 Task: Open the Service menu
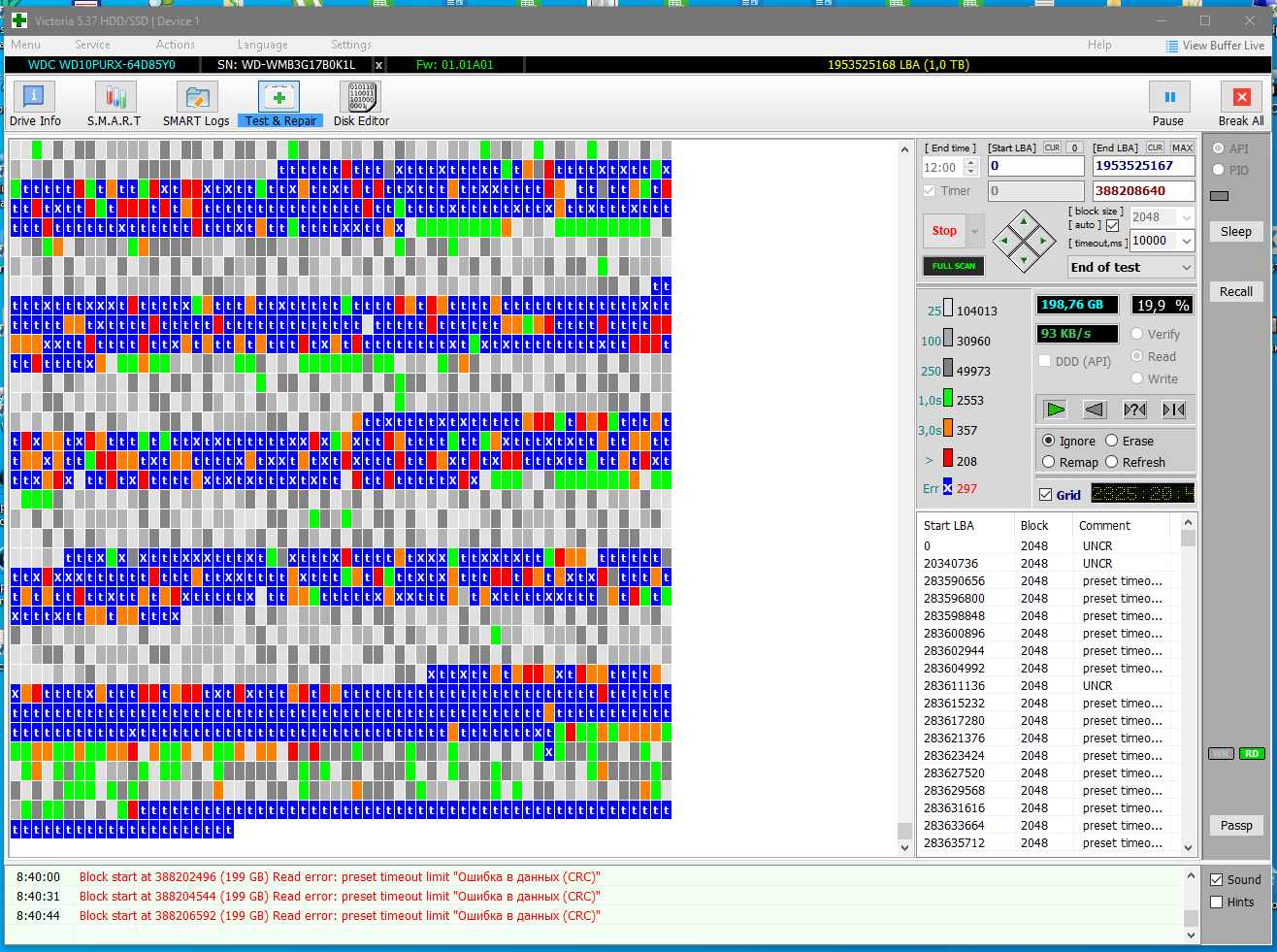point(92,45)
